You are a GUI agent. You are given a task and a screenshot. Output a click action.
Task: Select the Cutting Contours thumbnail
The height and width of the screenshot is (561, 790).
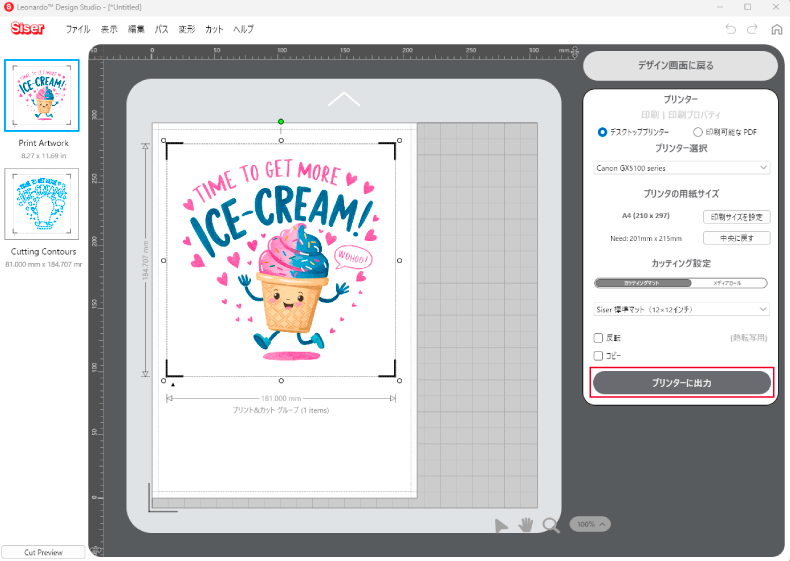click(42, 204)
